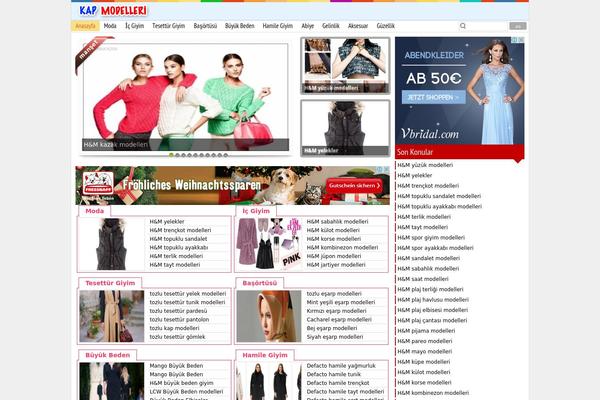Click the gray search submit button
Screen dimensions: 600x400
point(518,26)
